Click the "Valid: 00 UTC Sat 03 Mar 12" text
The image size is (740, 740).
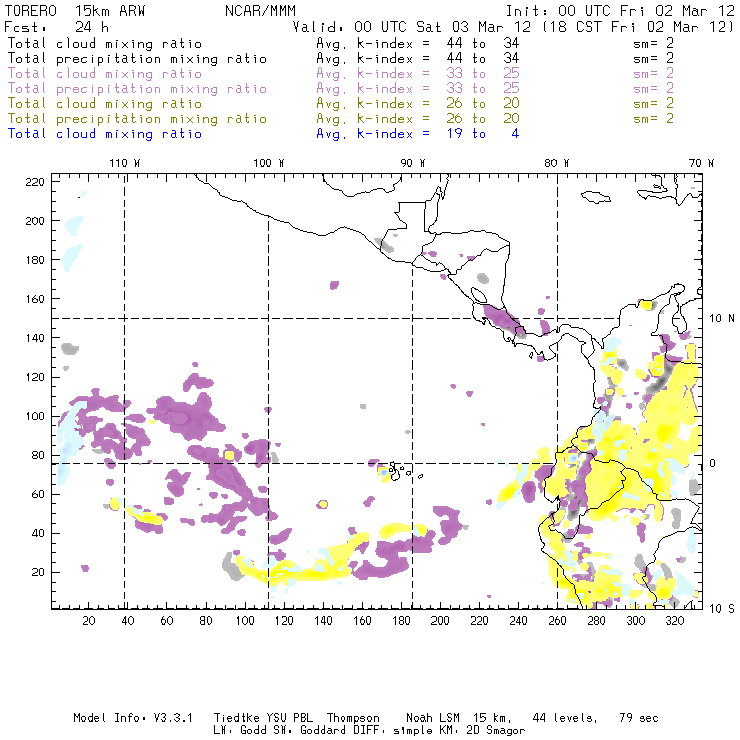(411, 27)
